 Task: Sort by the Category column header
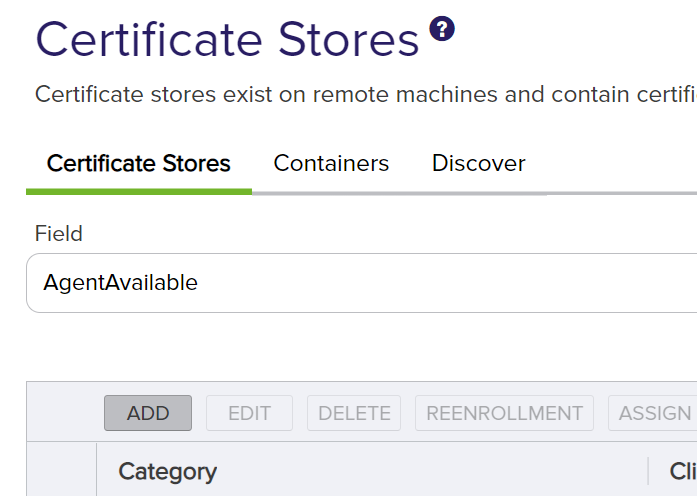tap(167, 471)
